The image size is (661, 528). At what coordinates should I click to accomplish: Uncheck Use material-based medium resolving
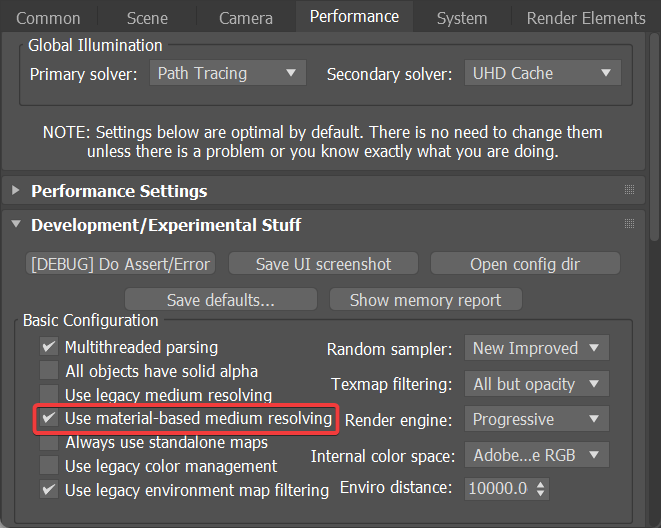[48, 418]
